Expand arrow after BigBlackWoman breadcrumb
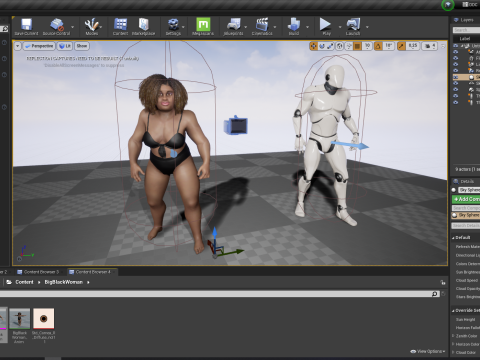This screenshot has height=360, width=480. pos(88,282)
